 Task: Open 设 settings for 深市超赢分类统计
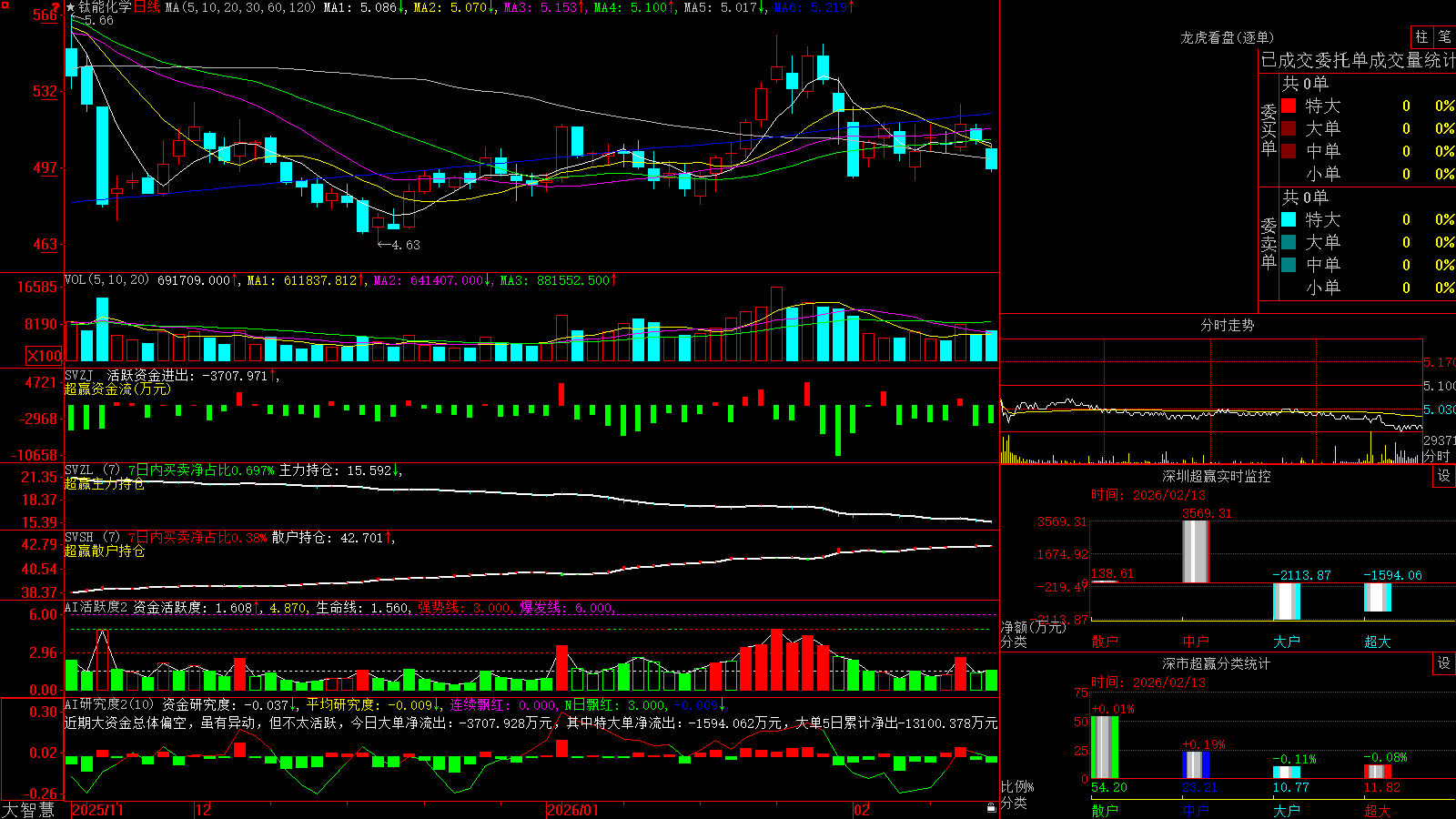[1444, 663]
